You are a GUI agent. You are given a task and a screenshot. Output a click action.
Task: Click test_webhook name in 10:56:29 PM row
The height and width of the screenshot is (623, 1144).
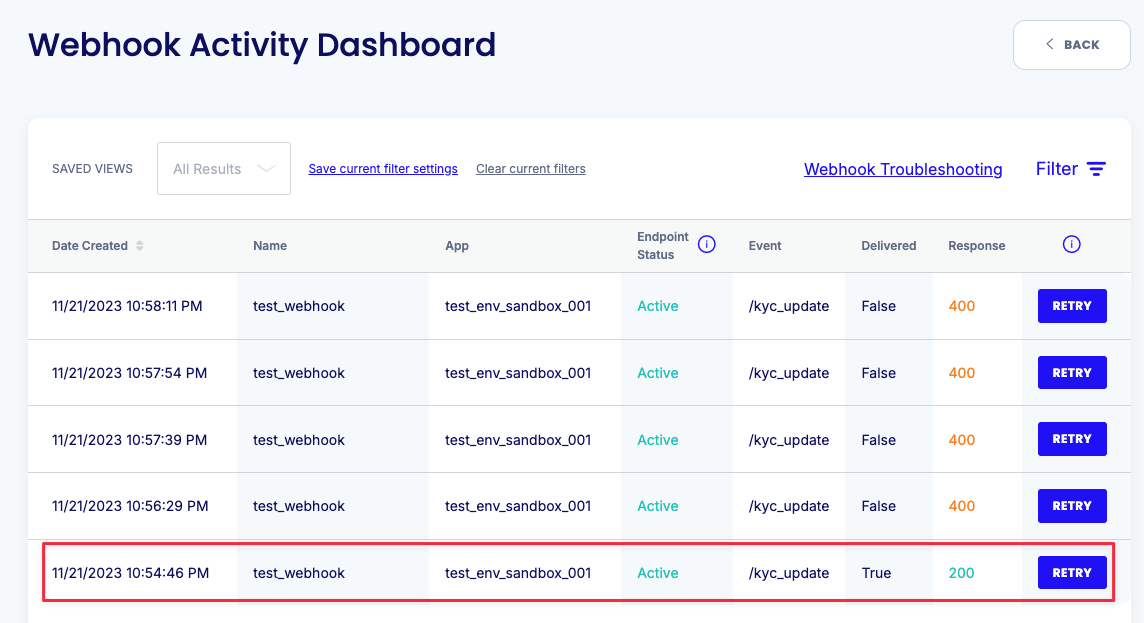(298, 506)
